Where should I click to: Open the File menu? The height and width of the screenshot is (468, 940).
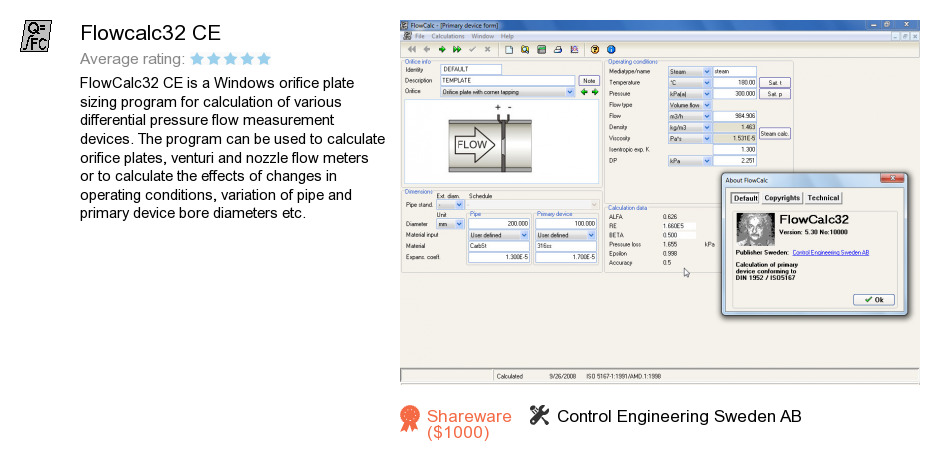click(420, 37)
